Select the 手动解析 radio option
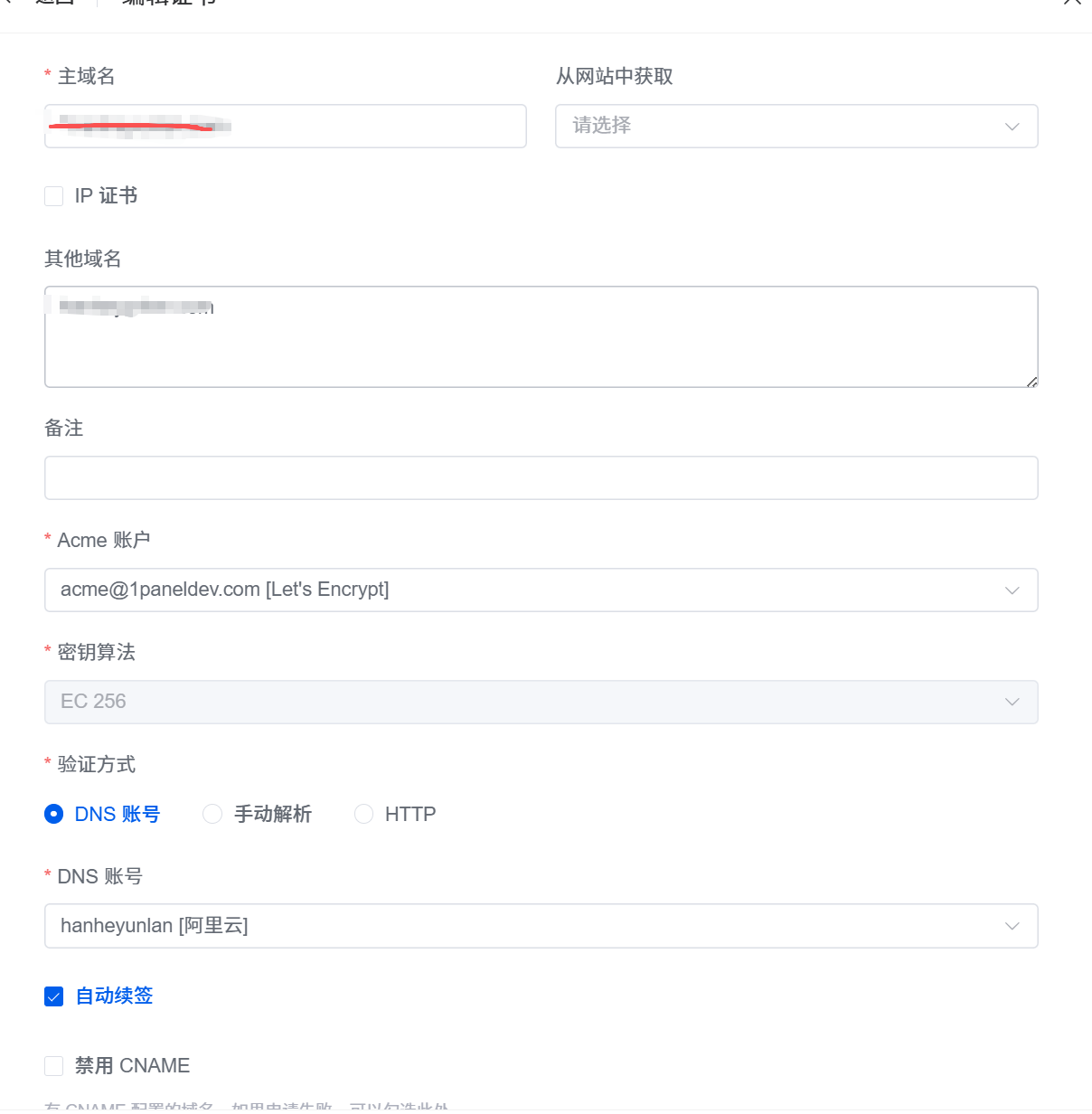Image resolution: width=1092 pixels, height=1114 pixels. (212, 814)
